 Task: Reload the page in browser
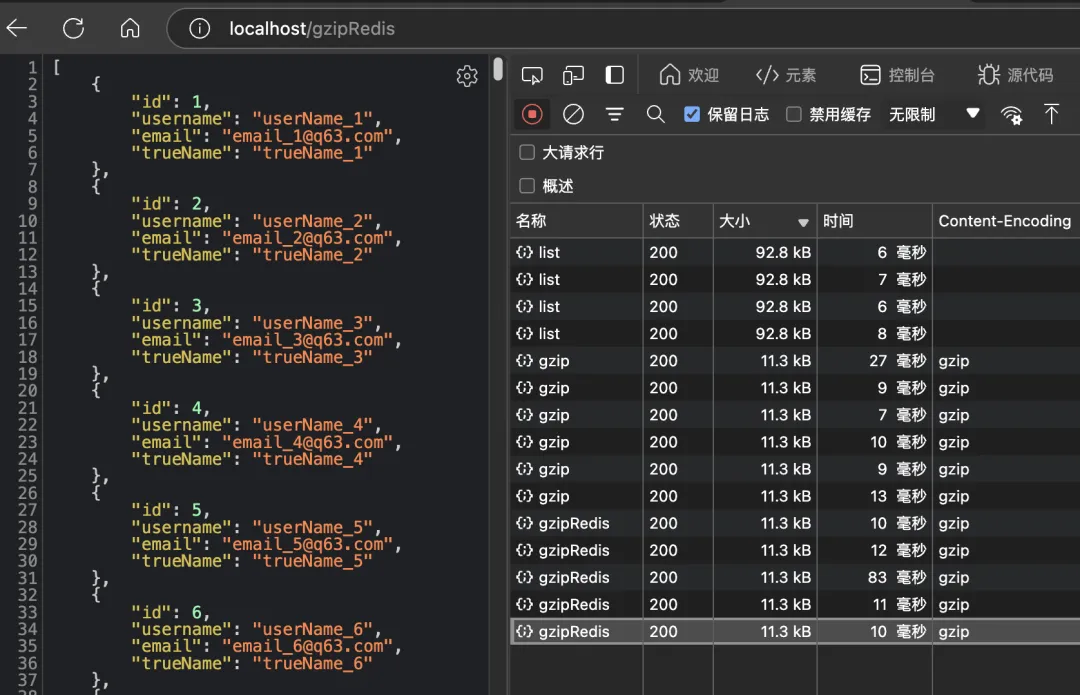pos(73,28)
